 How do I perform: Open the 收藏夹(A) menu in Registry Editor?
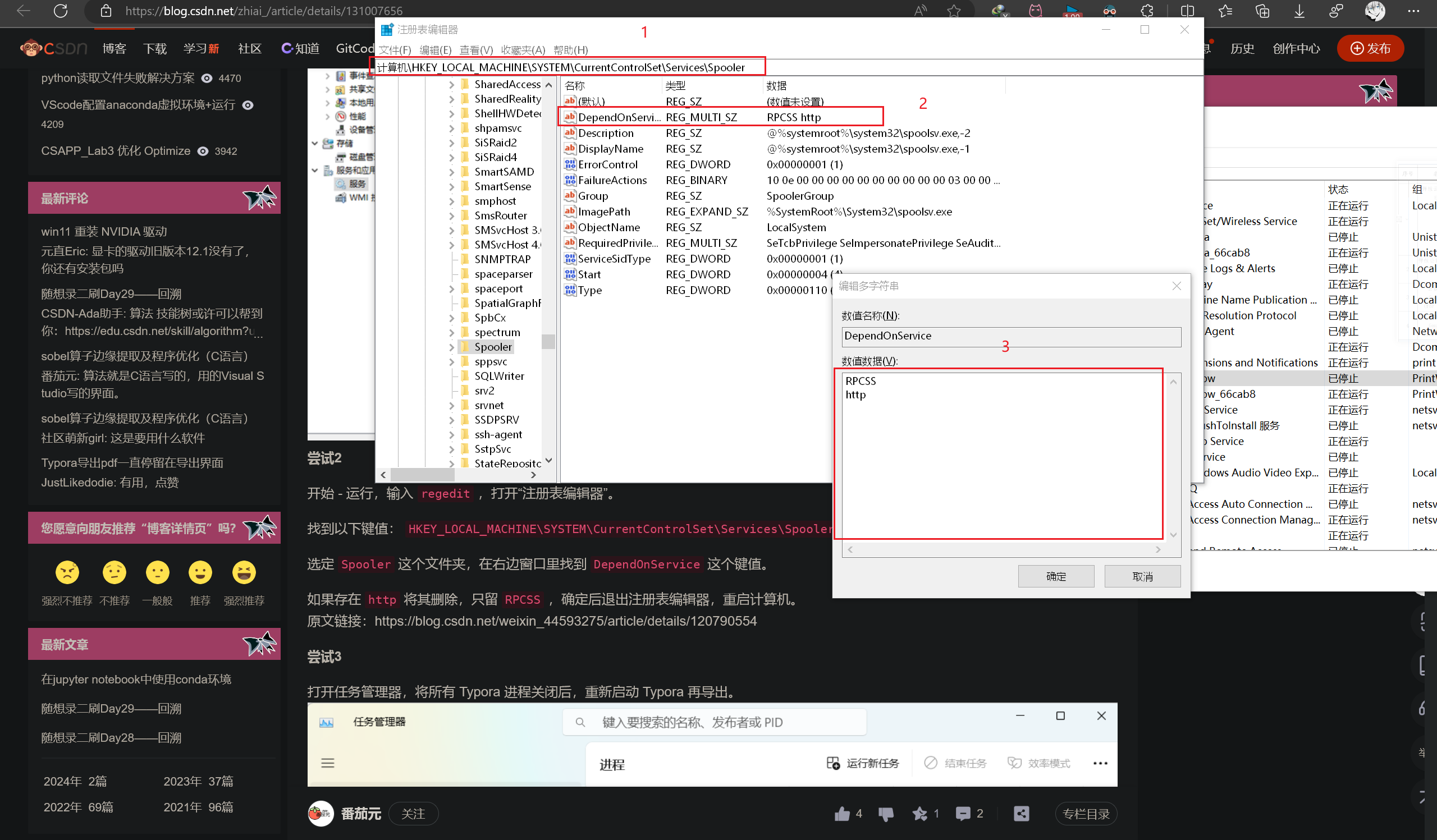[523, 50]
